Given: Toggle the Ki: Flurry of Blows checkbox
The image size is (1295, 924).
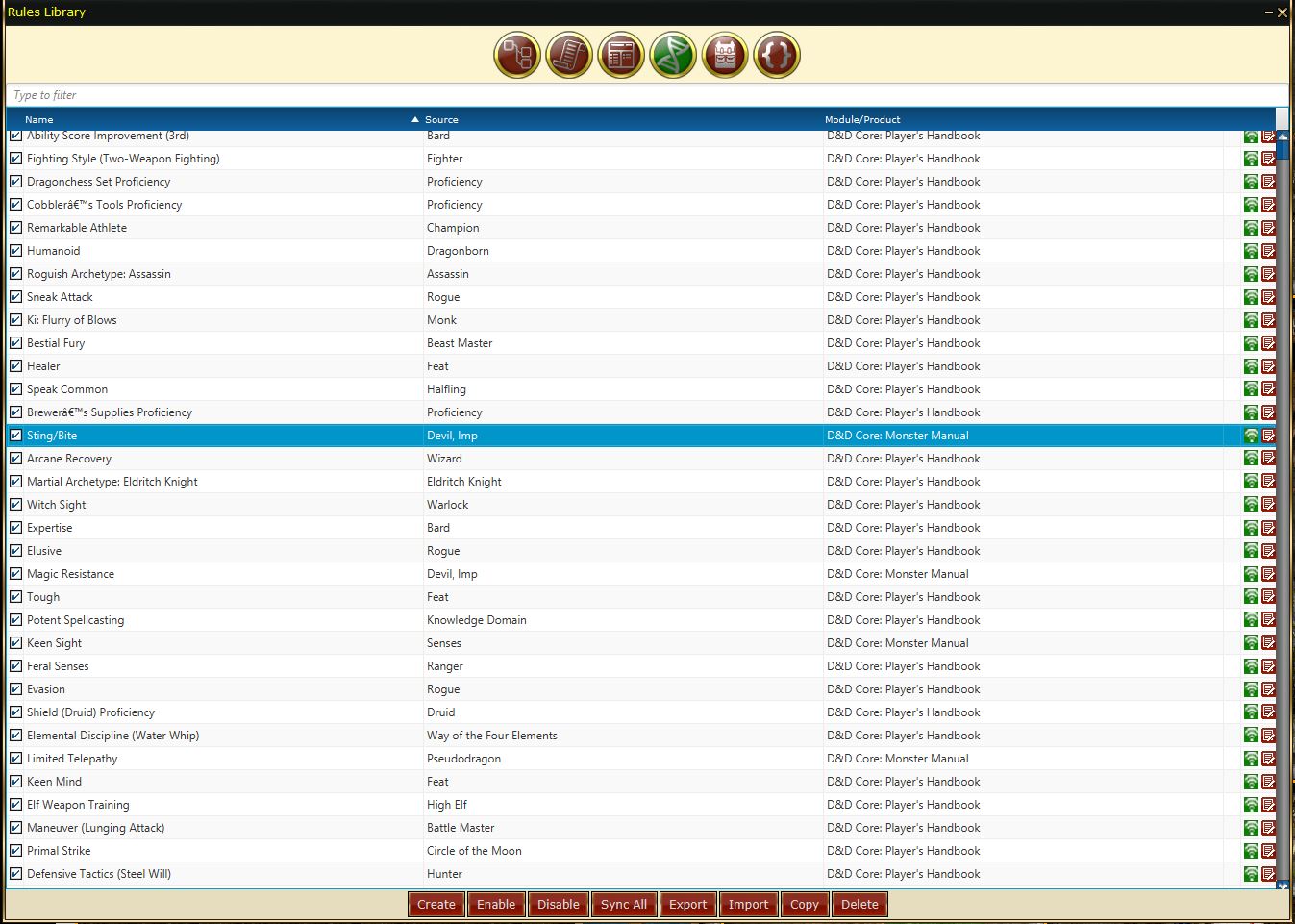Looking at the screenshot, I should [15, 319].
